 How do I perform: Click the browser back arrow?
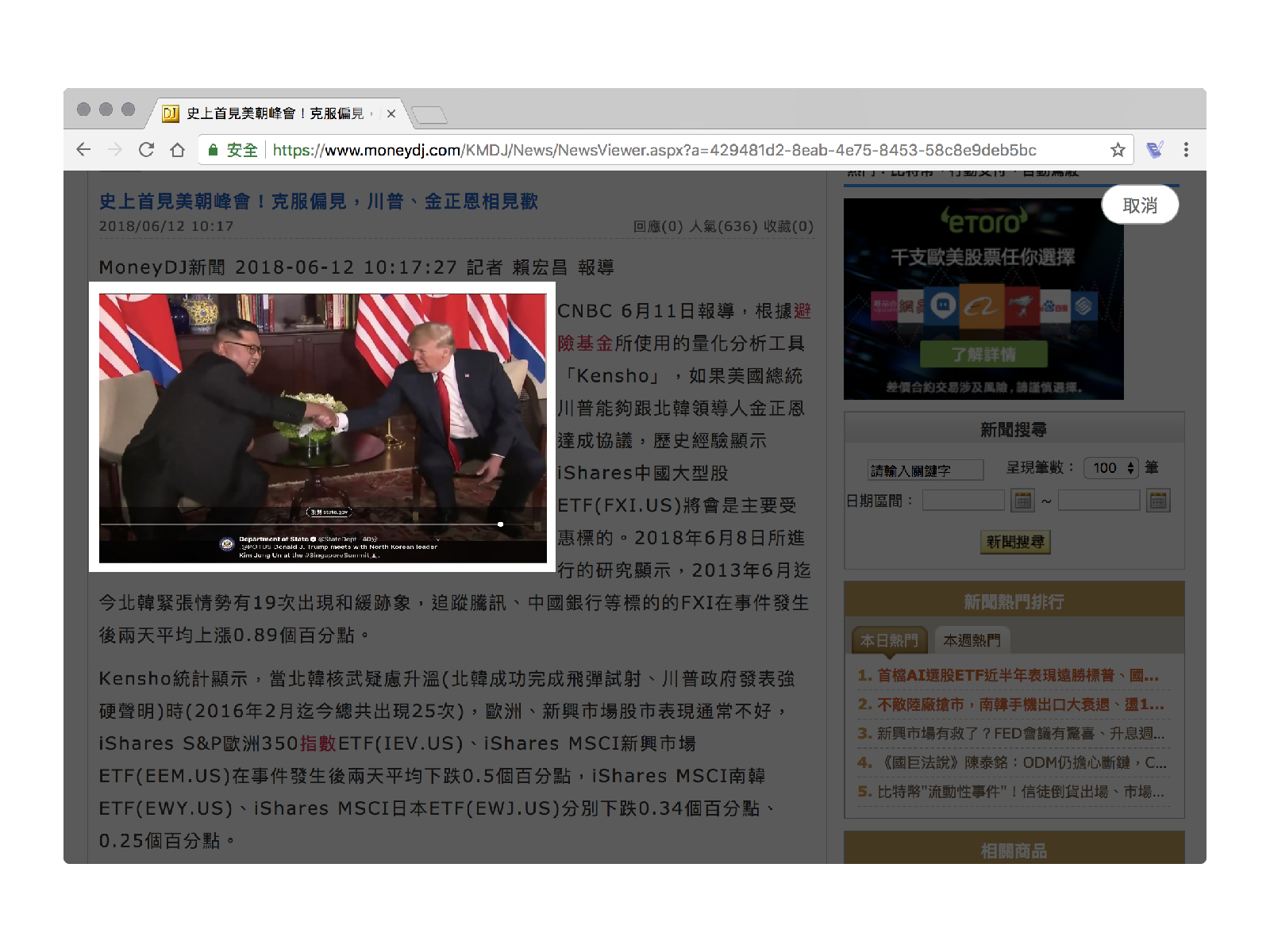tap(83, 150)
